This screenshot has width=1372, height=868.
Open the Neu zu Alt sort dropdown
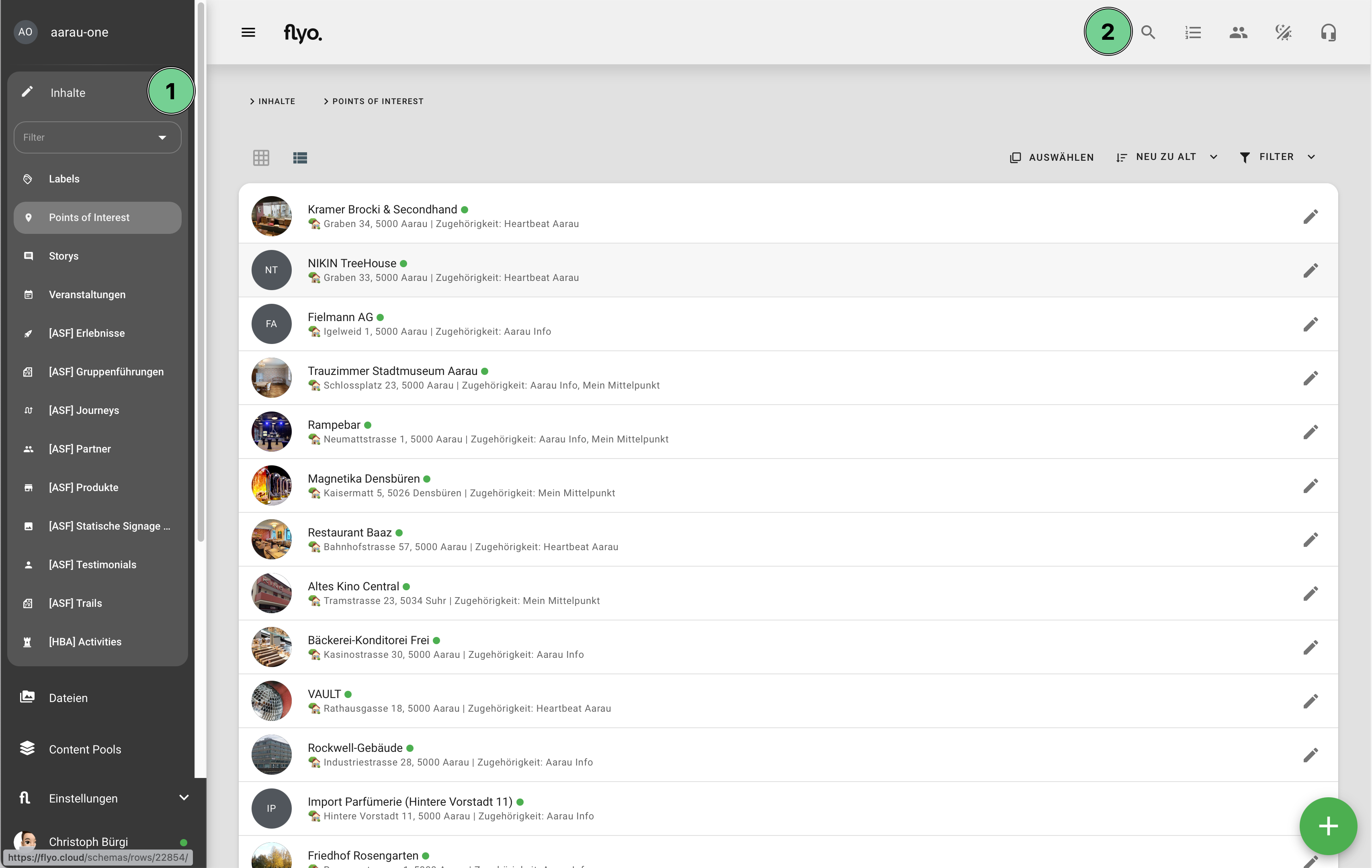click(x=1166, y=157)
